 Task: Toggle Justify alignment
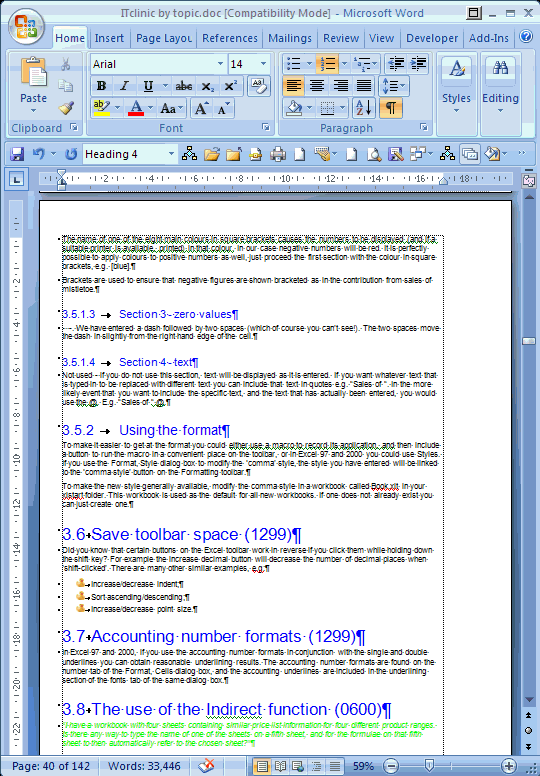point(364,86)
